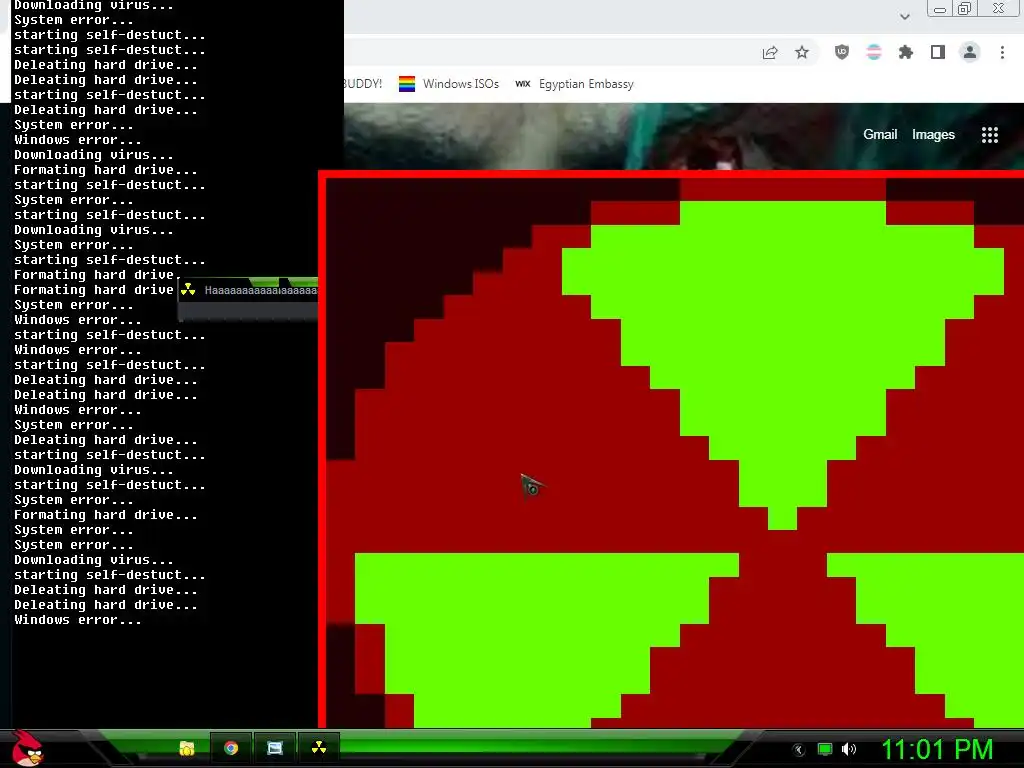Image resolution: width=1024 pixels, height=768 pixels.
Task: Click the 'Windows error...' last console line
Action: [78, 620]
